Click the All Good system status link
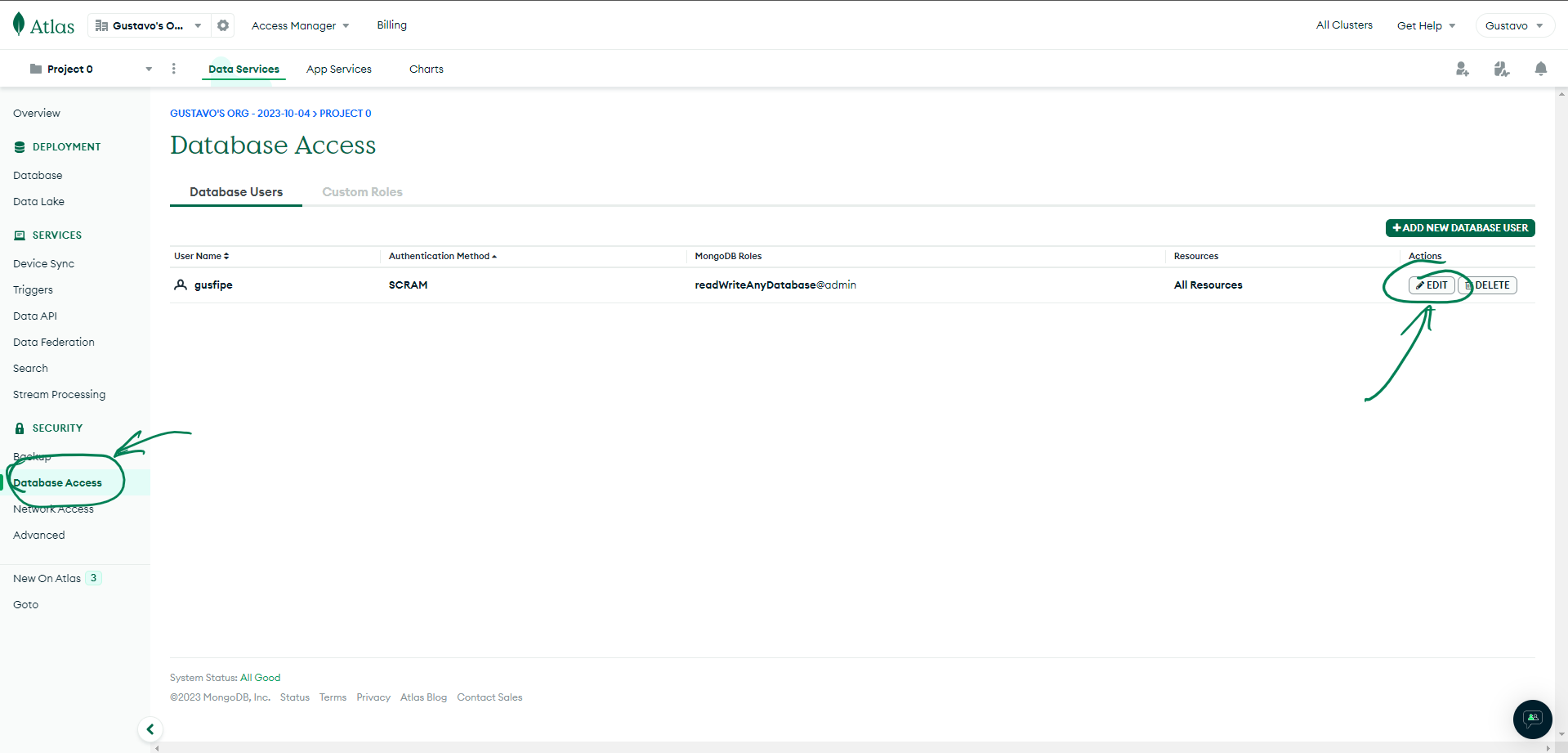The image size is (1568, 753). click(260, 678)
